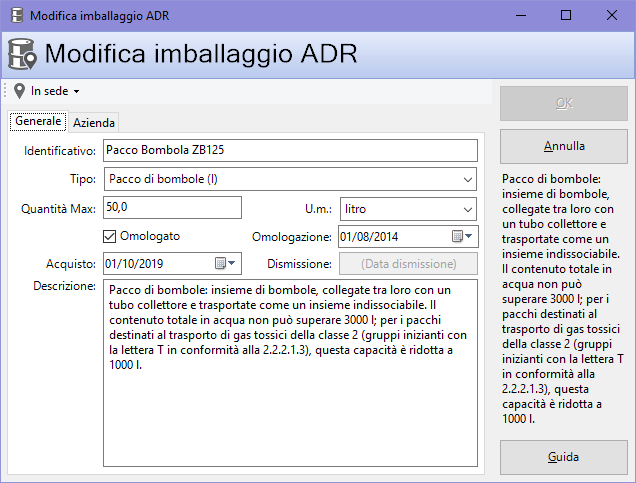
Task: Click inside the Descrizione text area
Action: coord(290,400)
